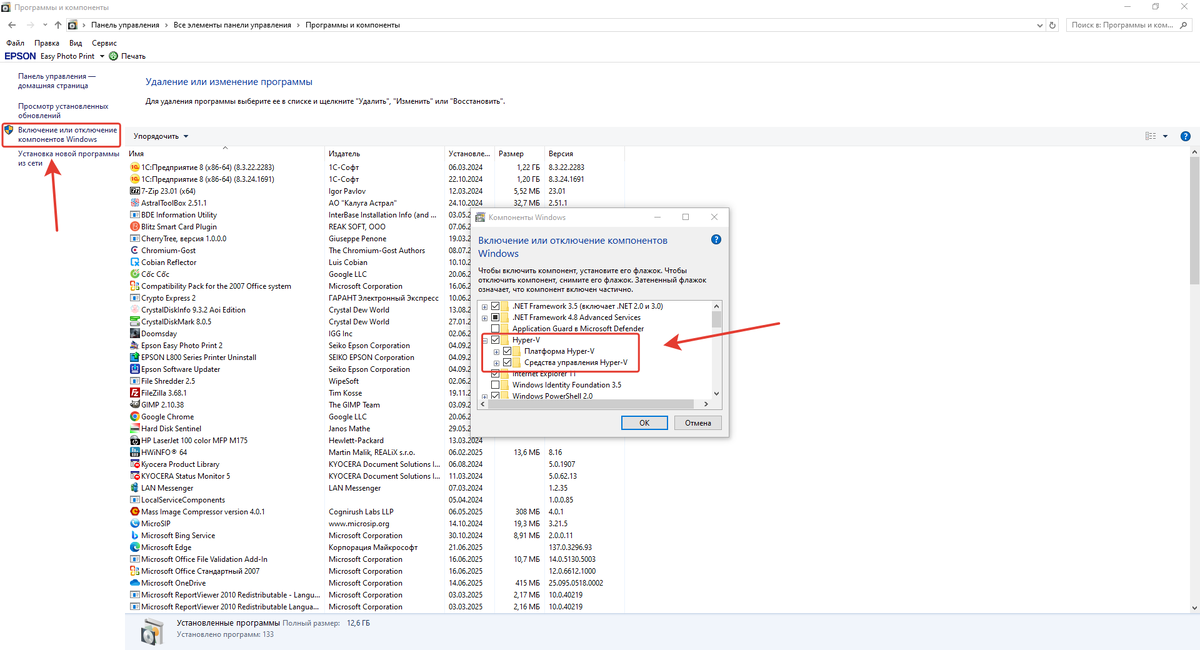Open the Файл menu
The image size is (1200, 650).
click(x=17, y=42)
